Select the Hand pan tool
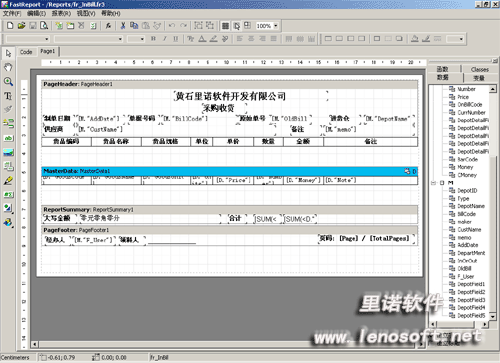Screen dimensions: 500x363 (8, 67)
